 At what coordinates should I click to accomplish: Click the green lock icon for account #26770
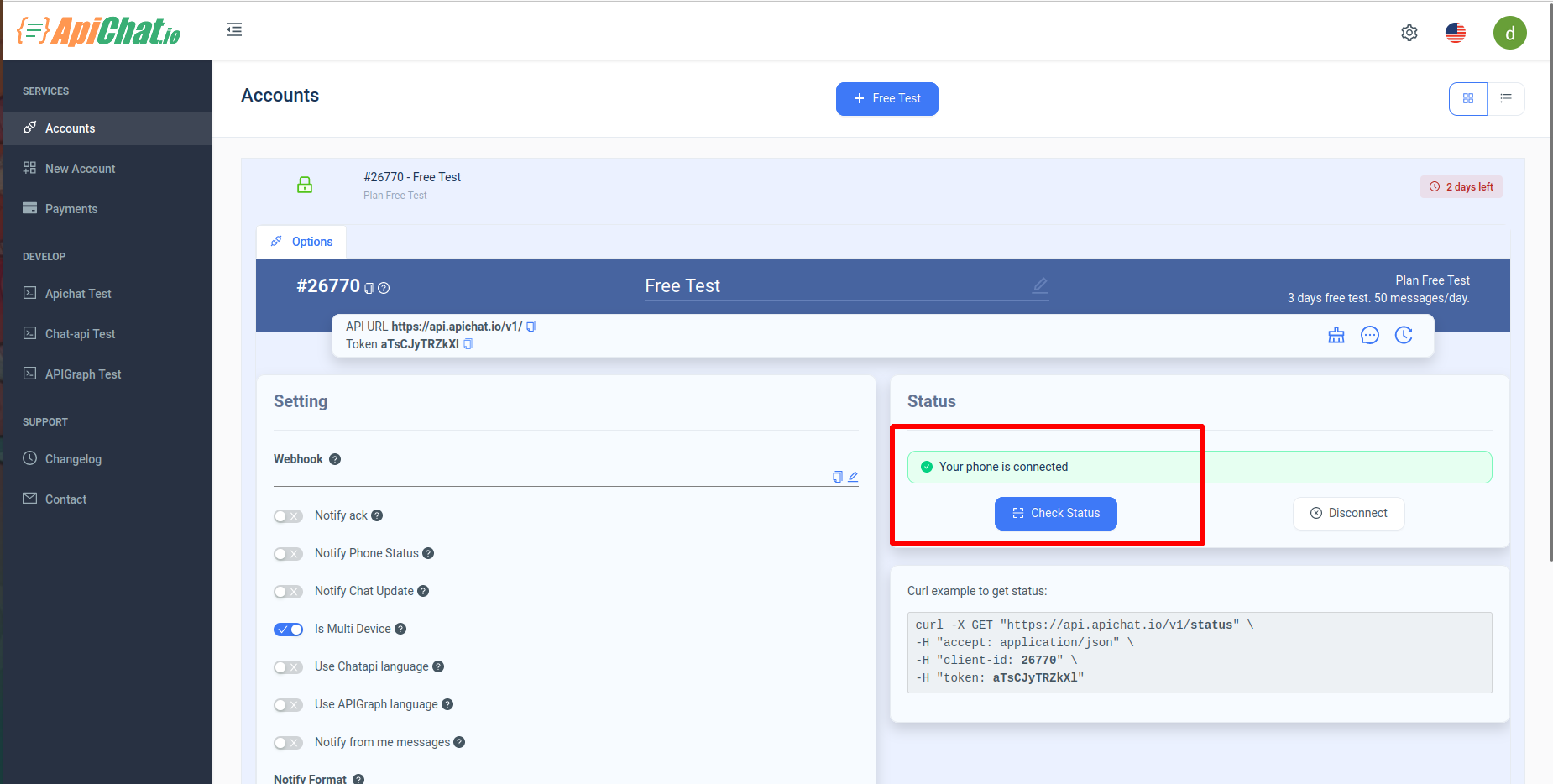305,185
